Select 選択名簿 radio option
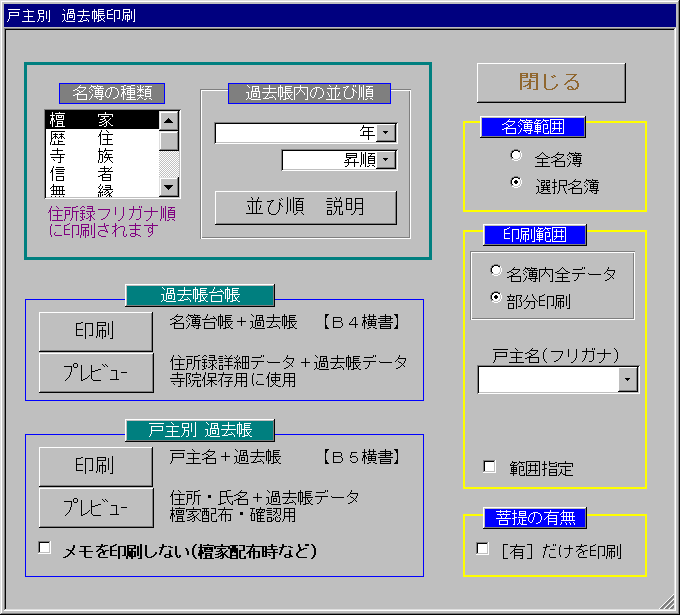 (x=516, y=183)
